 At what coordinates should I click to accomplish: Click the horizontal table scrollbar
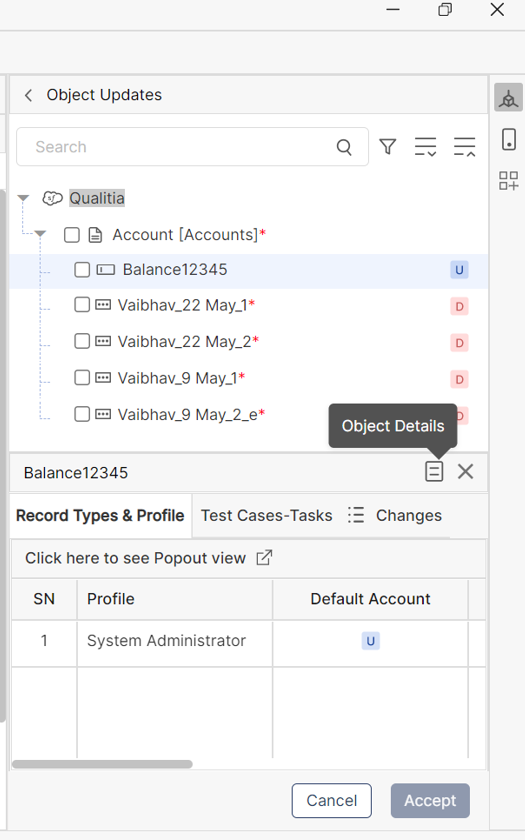(x=102, y=764)
